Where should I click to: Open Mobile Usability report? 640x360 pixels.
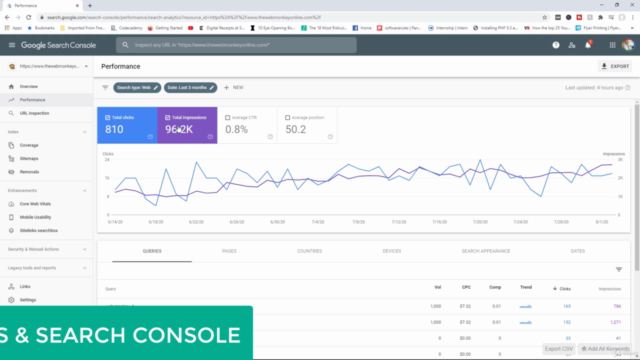[36, 217]
